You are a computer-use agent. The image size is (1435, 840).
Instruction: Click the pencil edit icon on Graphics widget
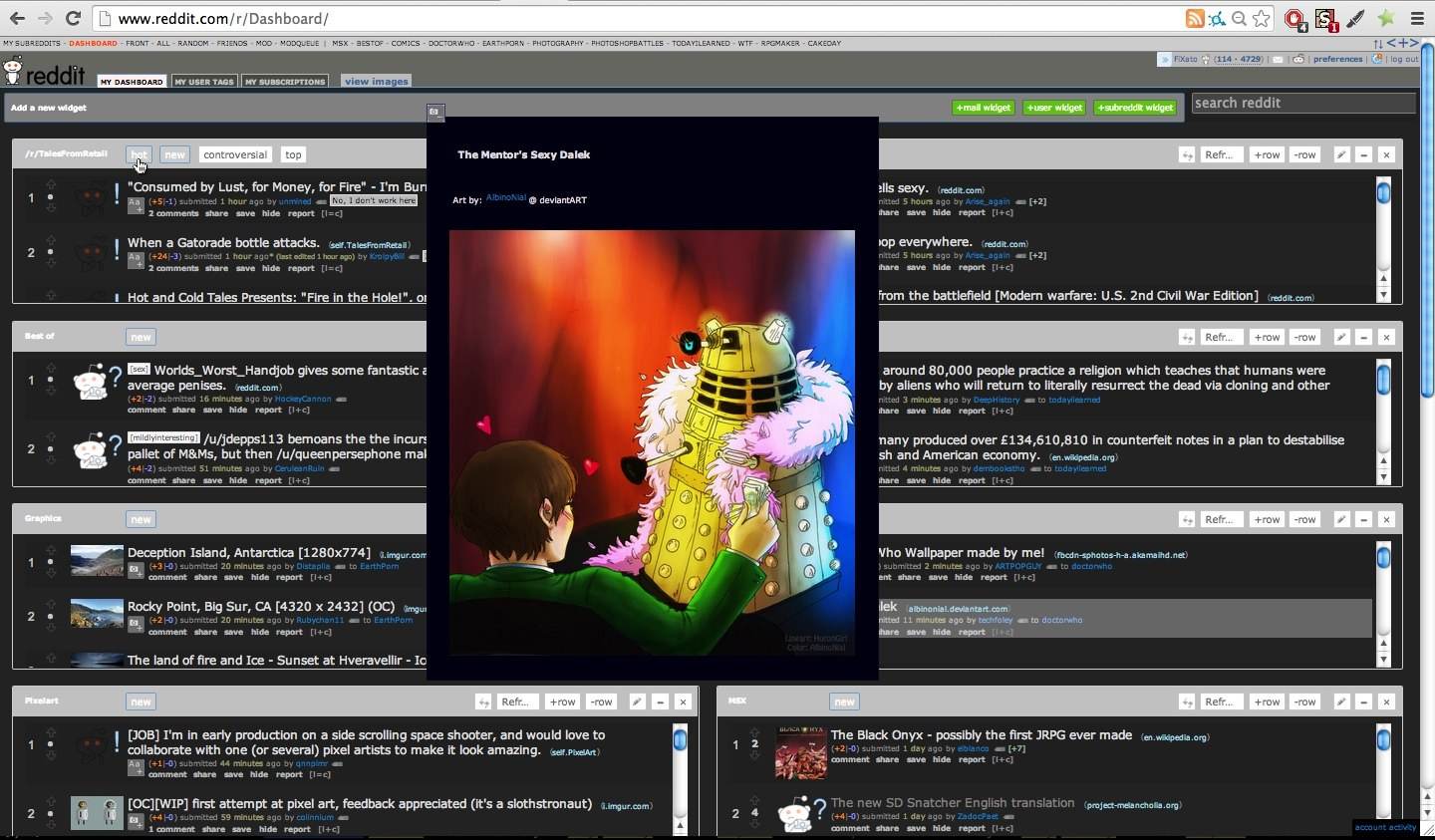pyautogui.click(x=1341, y=519)
